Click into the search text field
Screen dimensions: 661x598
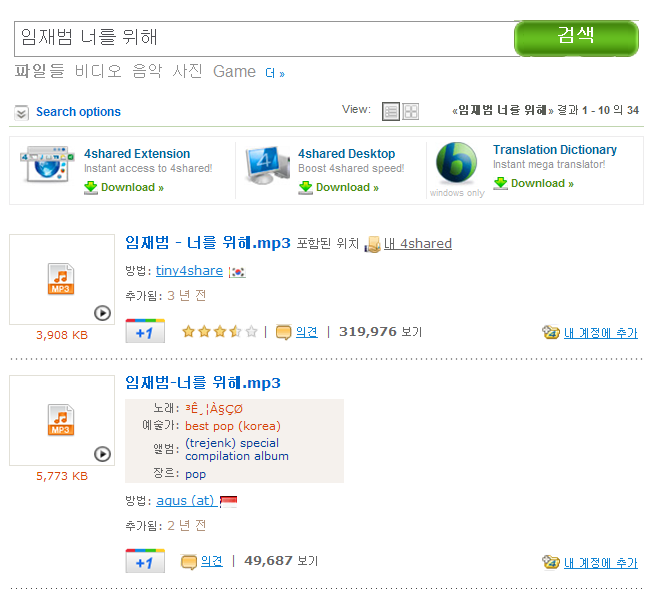[264, 39]
